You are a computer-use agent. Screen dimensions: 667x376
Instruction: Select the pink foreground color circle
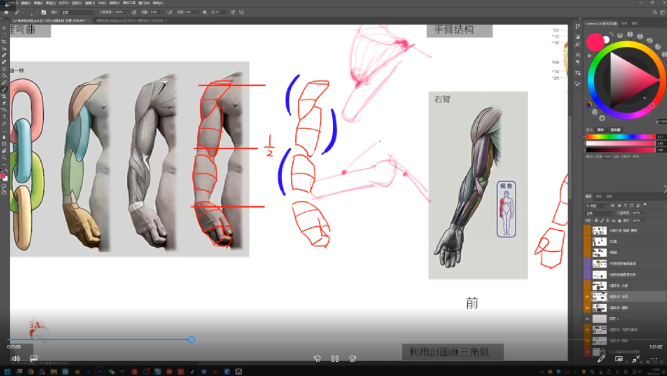(x=595, y=42)
